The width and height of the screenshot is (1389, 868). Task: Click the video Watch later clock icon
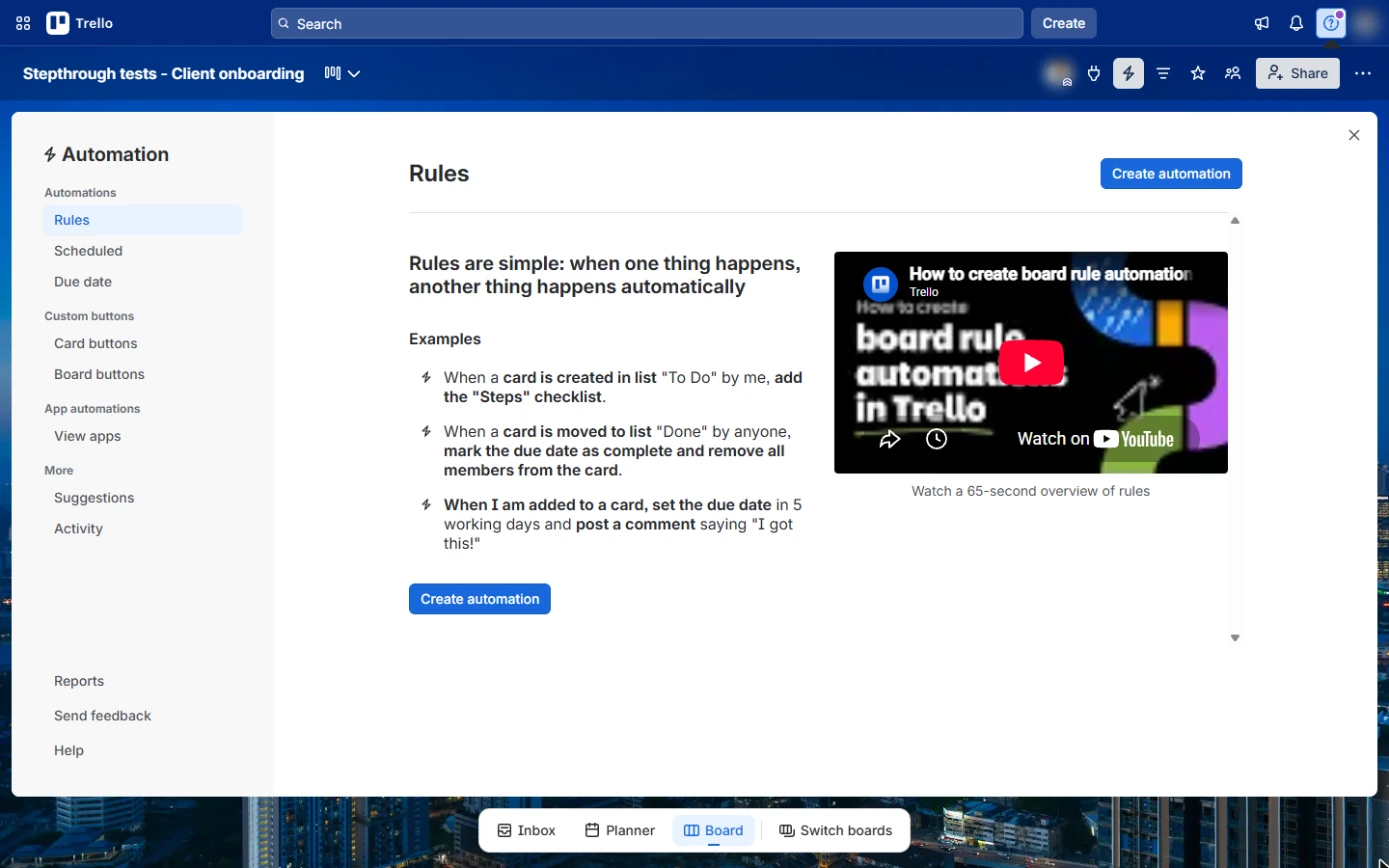click(x=936, y=439)
